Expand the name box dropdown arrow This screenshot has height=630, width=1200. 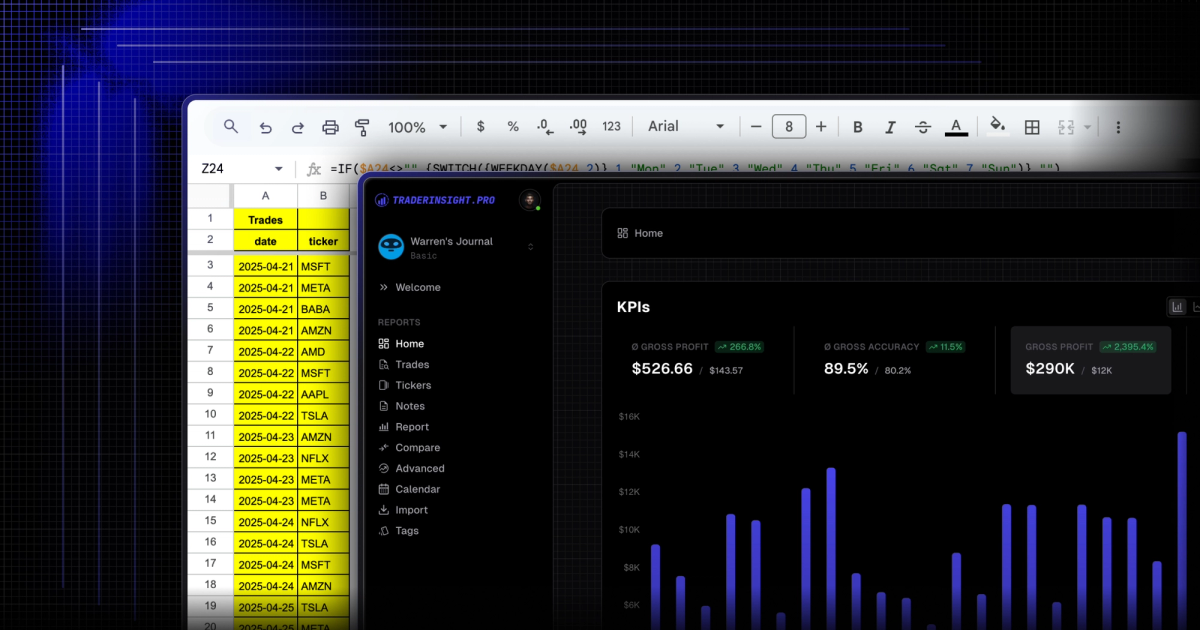pyautogui.click(x=279, y=169)
